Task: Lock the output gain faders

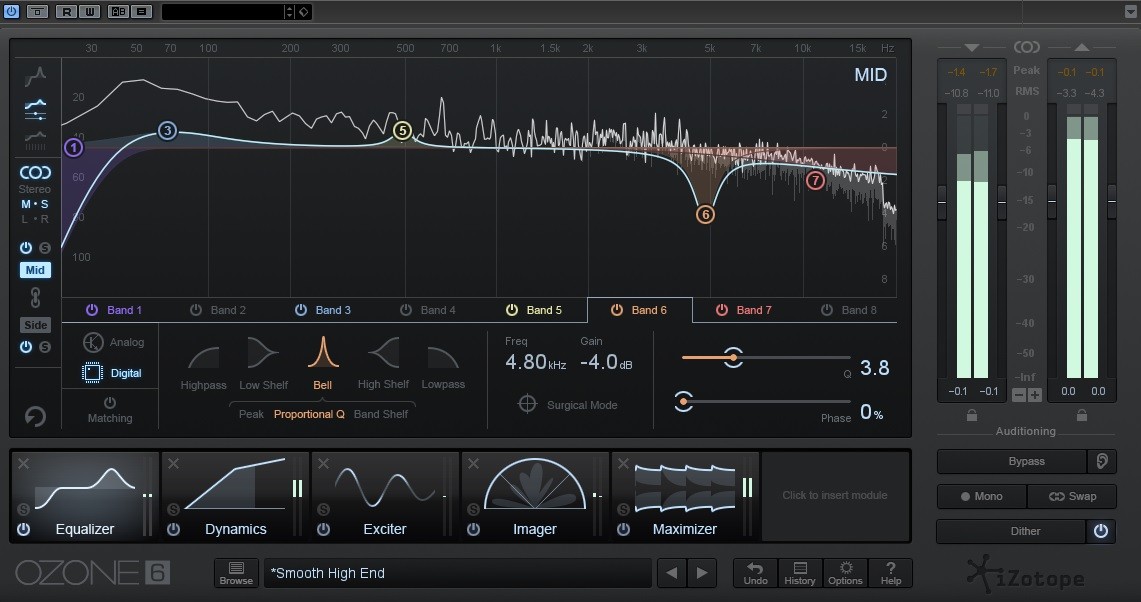Action: (x=1082, y=416)
